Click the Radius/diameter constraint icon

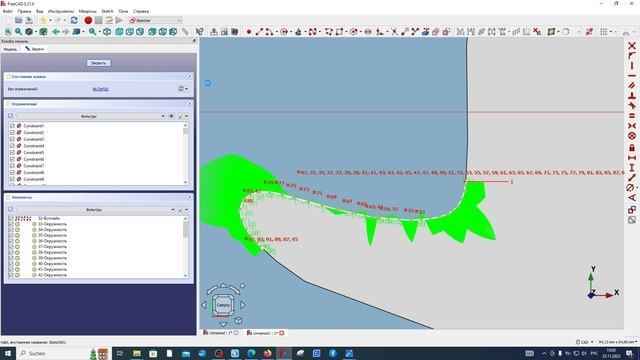631,188
